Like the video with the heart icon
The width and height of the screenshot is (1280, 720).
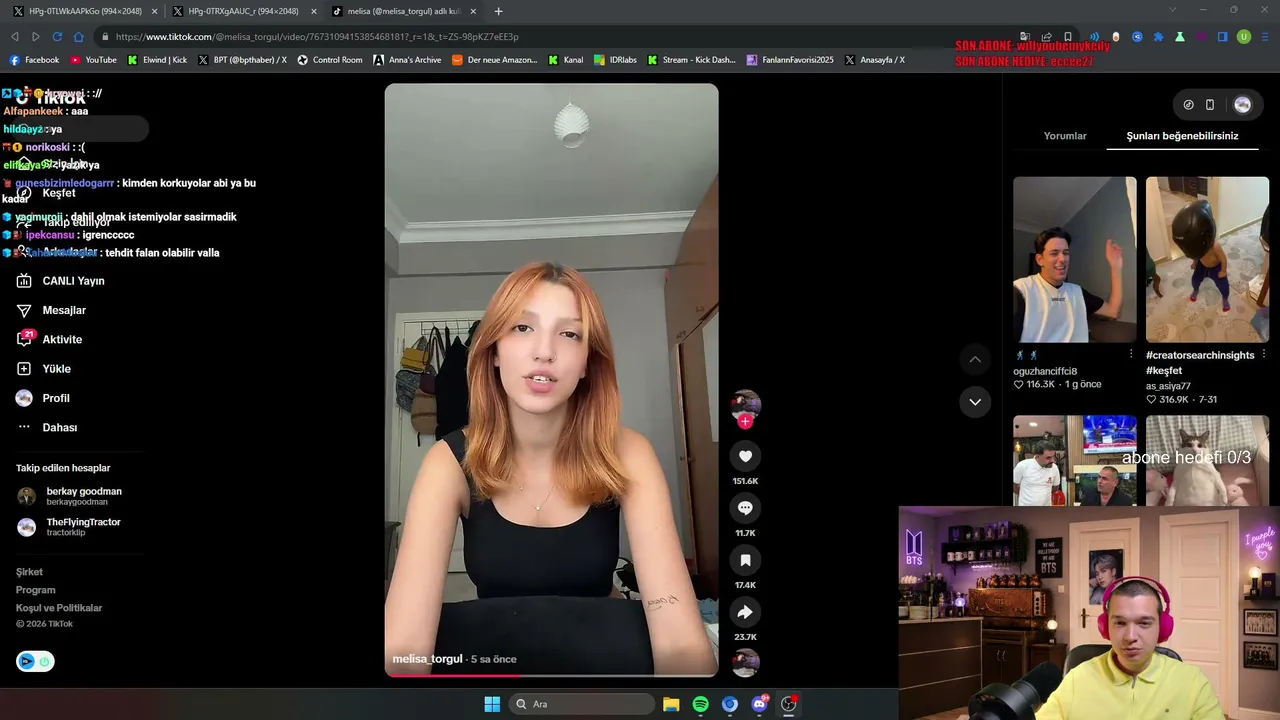pyautogui.click(x=745, y=456)
